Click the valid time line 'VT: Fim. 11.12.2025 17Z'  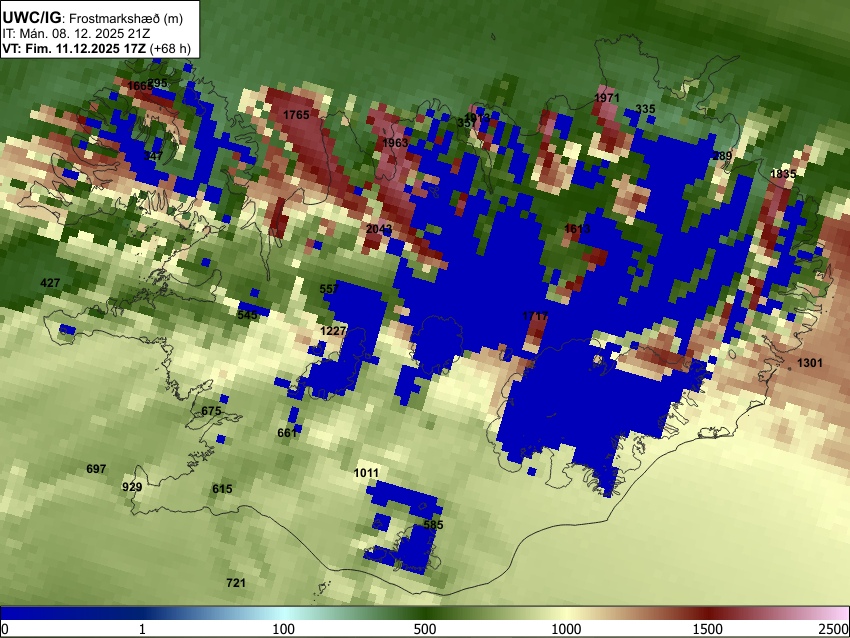[x=74, y=48]
